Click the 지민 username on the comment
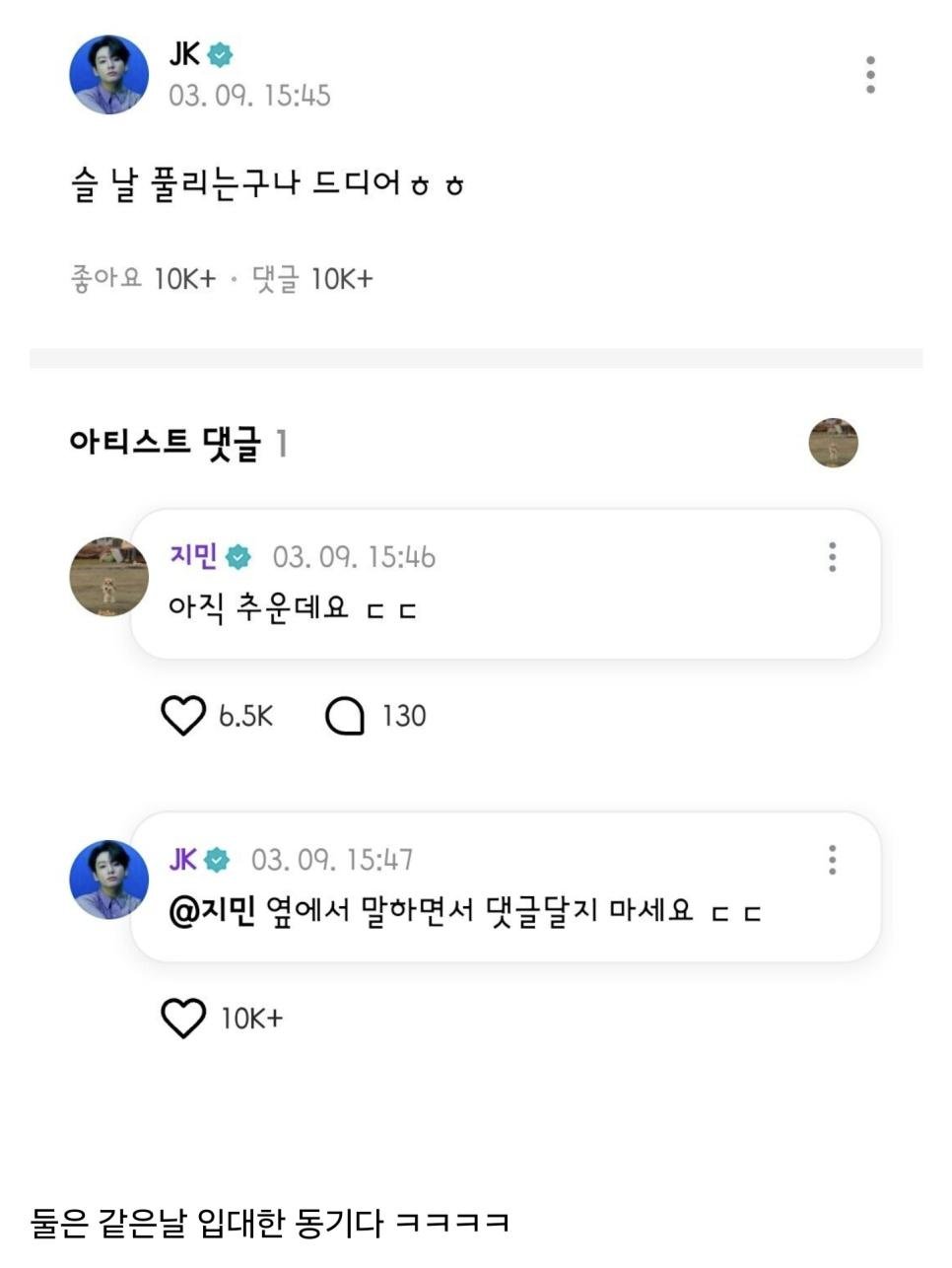952x1268 pixels. click(x=193, y=556)
